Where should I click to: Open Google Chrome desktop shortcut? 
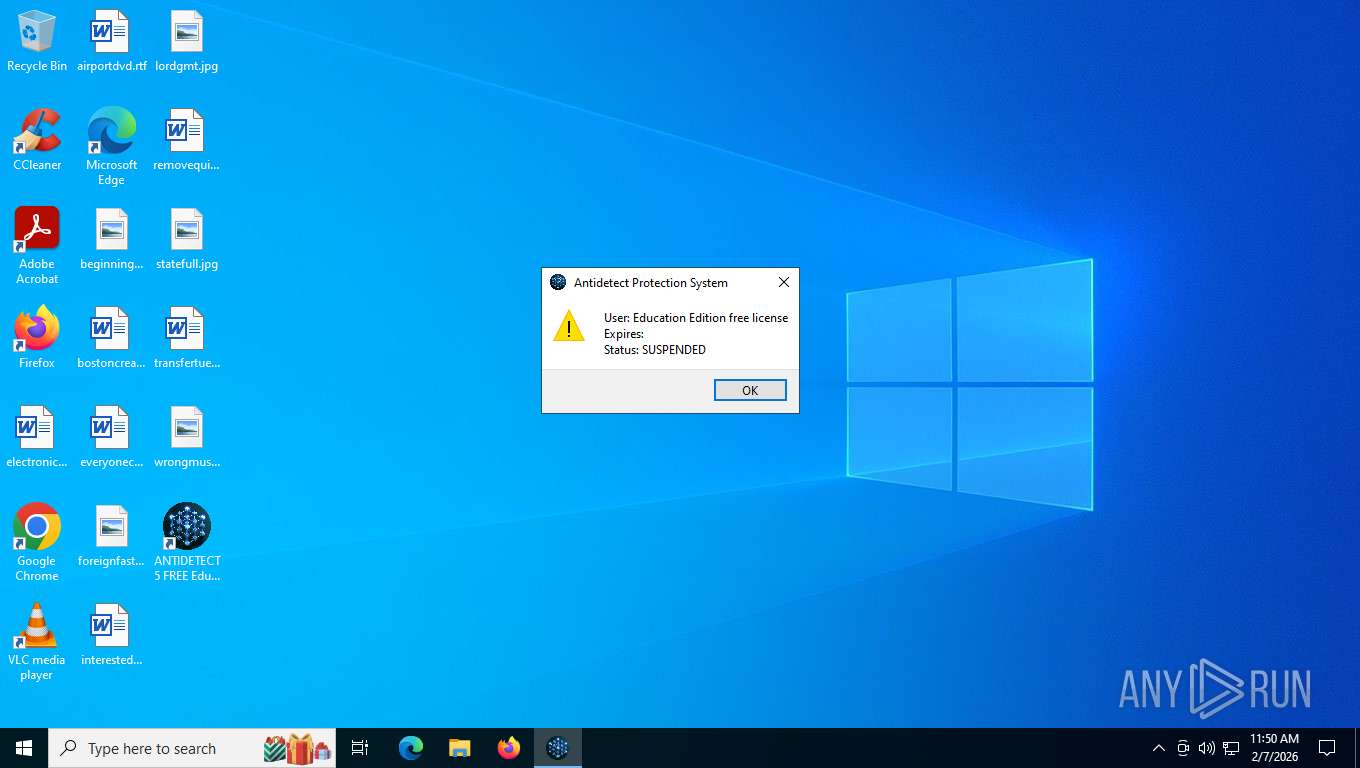[37, 543]
